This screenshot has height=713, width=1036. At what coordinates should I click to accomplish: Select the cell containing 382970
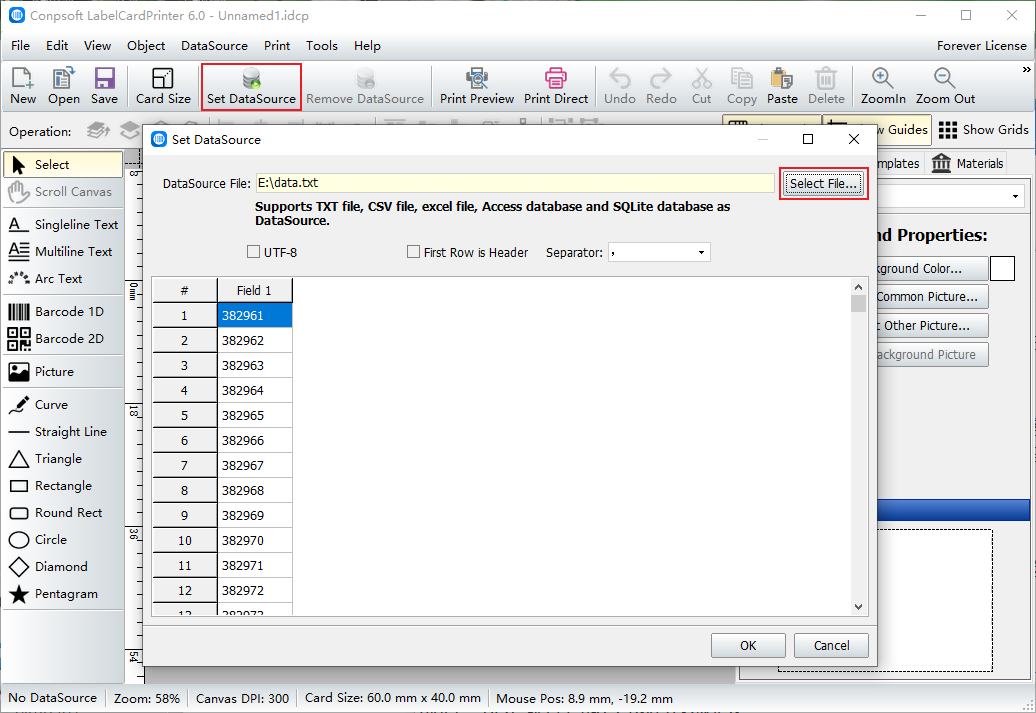click(254, 541)
